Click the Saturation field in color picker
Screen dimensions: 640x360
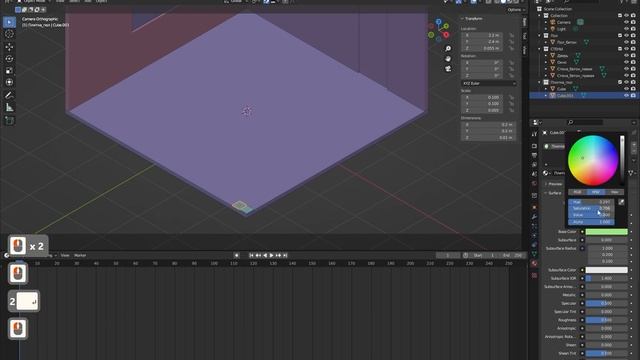tap(591, 209)
